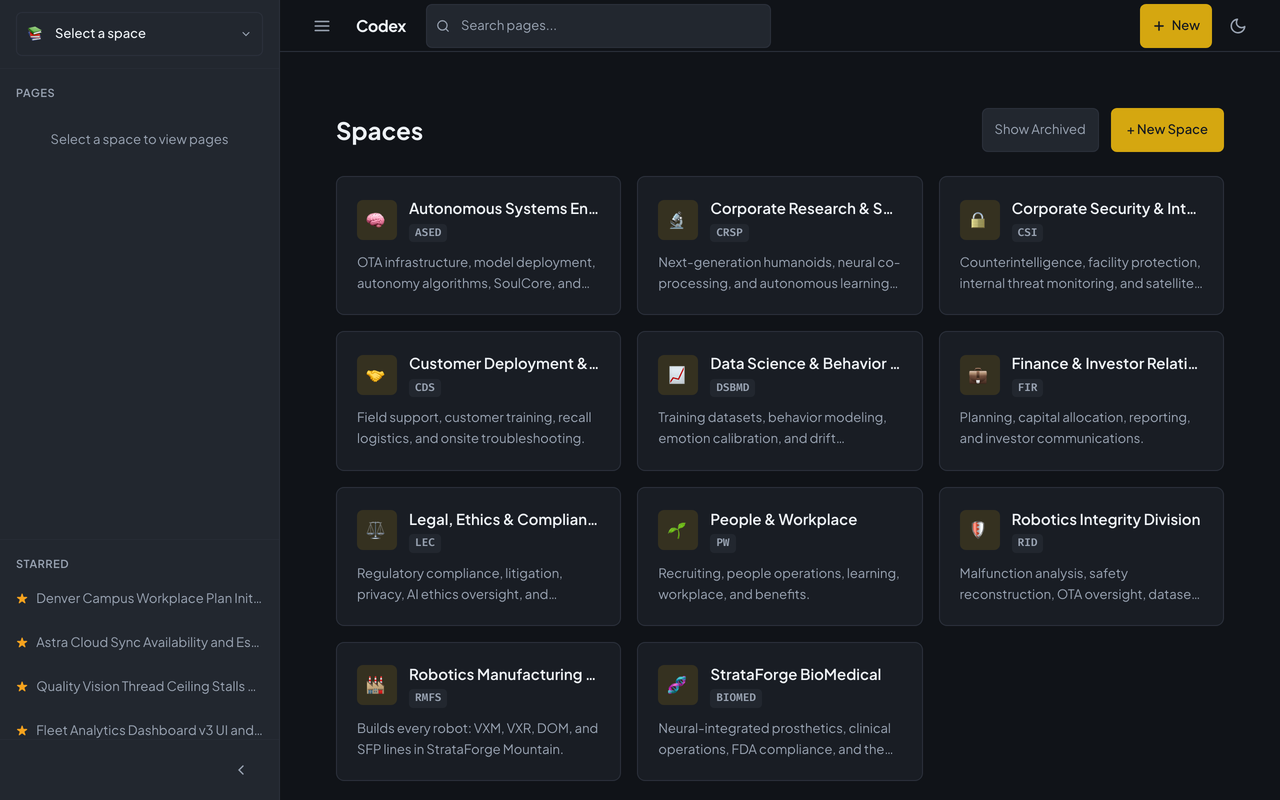Click the Customer Deployment handshake icon
The width and height of the screenshot is (1280, 800).
(376, 375)
